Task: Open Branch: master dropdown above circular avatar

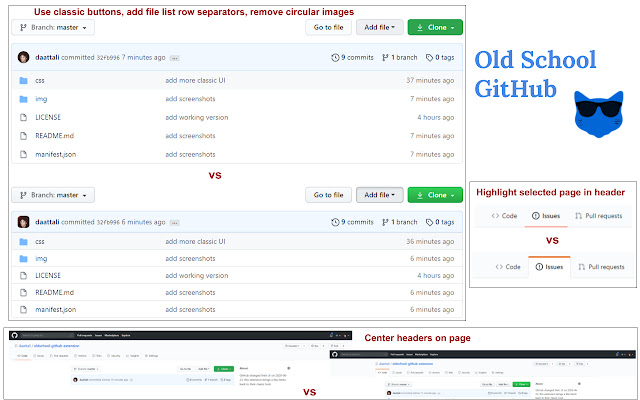Action: pyautogui.click(x=53, y=27)
